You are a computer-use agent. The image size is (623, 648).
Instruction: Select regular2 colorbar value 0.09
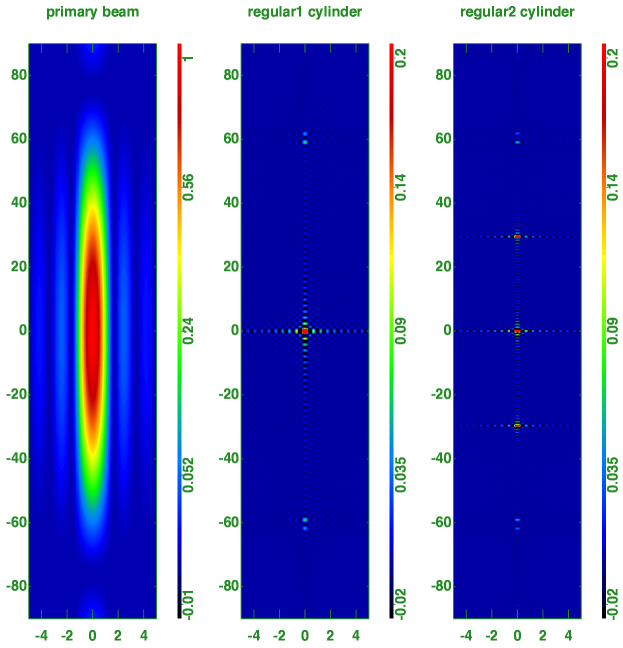tap(613, 331)
